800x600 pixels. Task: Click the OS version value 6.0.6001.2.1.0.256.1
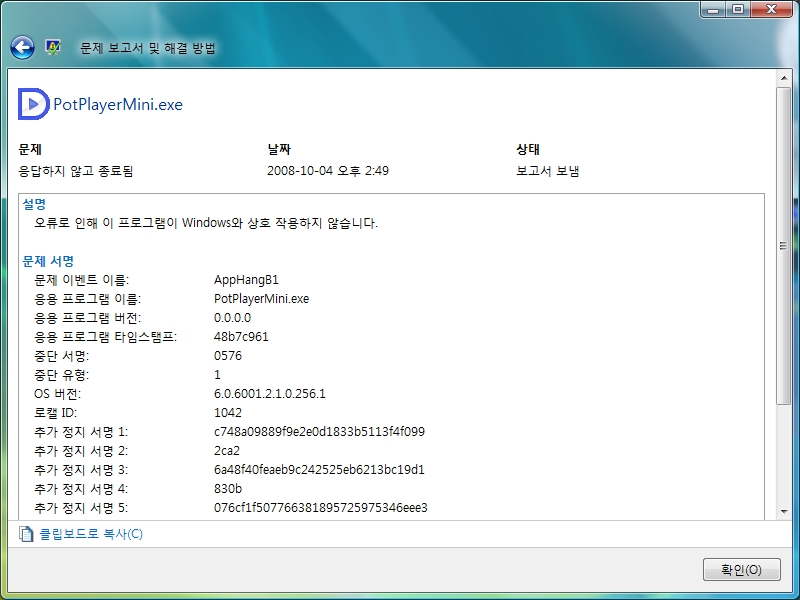tap(270, 393)
